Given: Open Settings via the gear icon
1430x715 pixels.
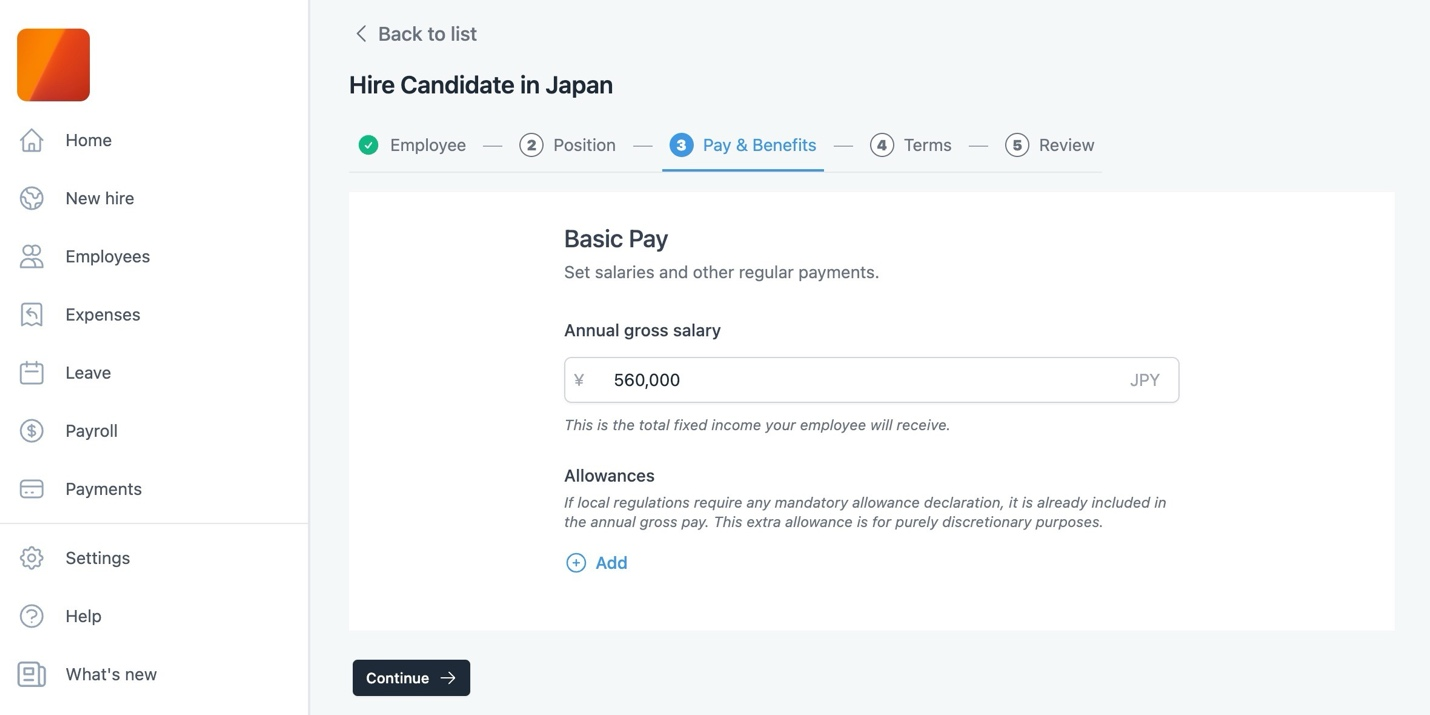Looking at the screenshot, I should tap(32, 558).
